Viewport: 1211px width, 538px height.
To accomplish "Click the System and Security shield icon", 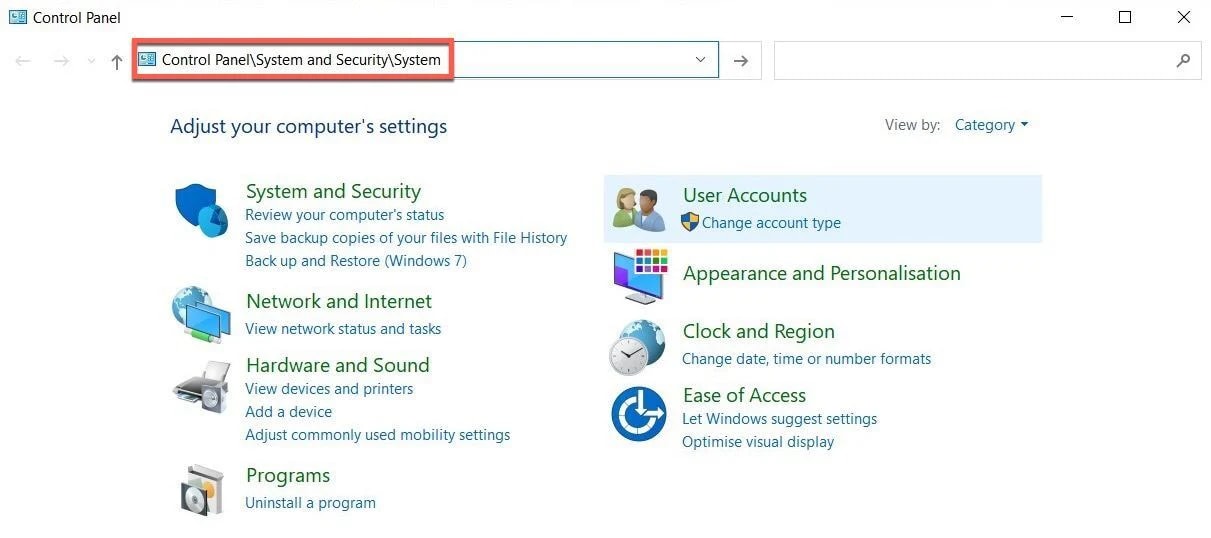I will (201, 210).
